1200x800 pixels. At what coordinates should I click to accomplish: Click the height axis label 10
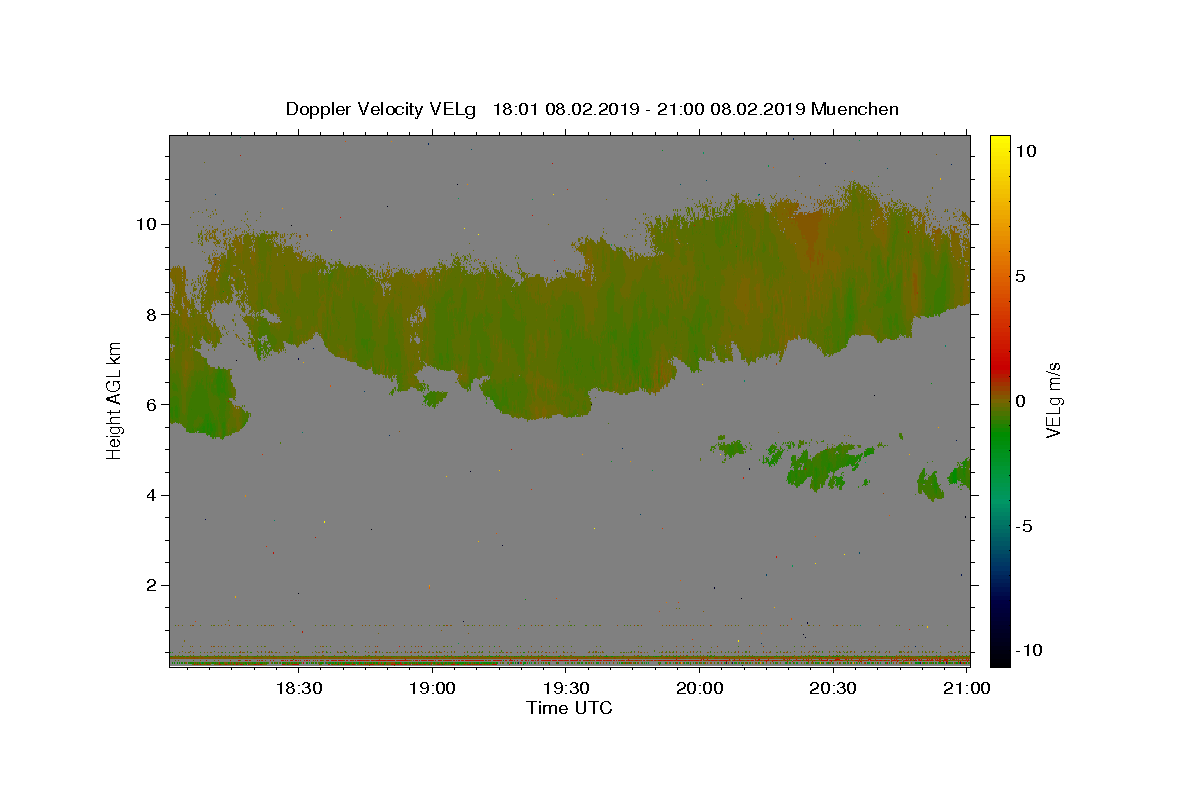pyautogui.click(x=146, y=223)
